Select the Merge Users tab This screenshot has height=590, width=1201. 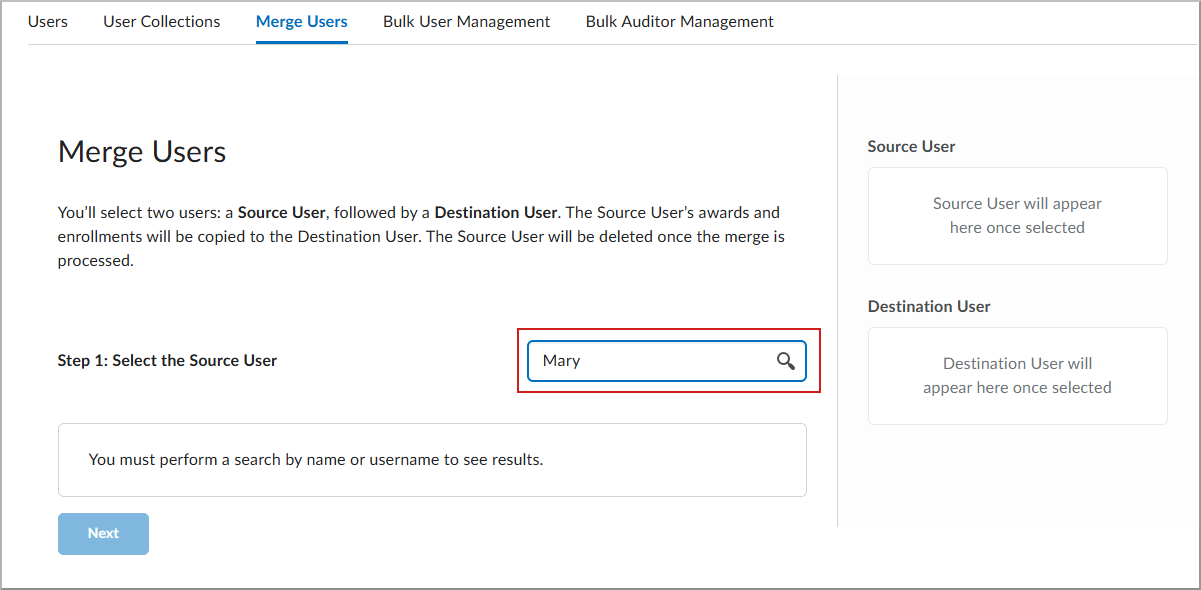pyautogui.click(x=301, y=21)
